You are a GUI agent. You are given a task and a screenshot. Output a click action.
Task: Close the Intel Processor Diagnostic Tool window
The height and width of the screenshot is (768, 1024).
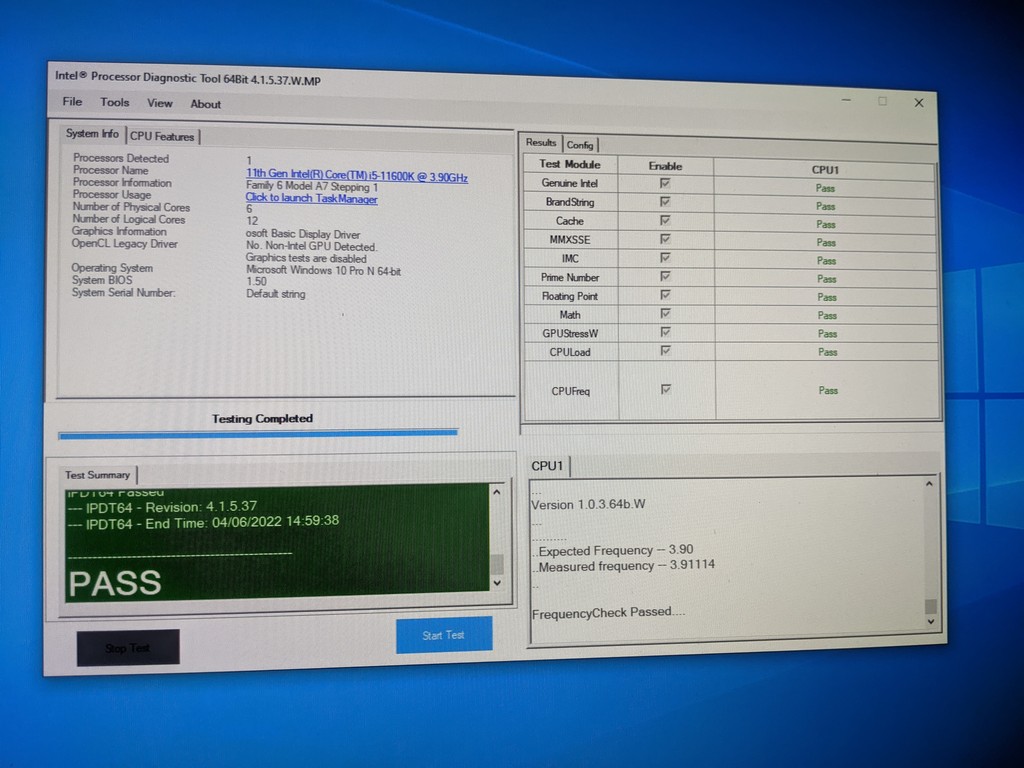click(919, 103)
